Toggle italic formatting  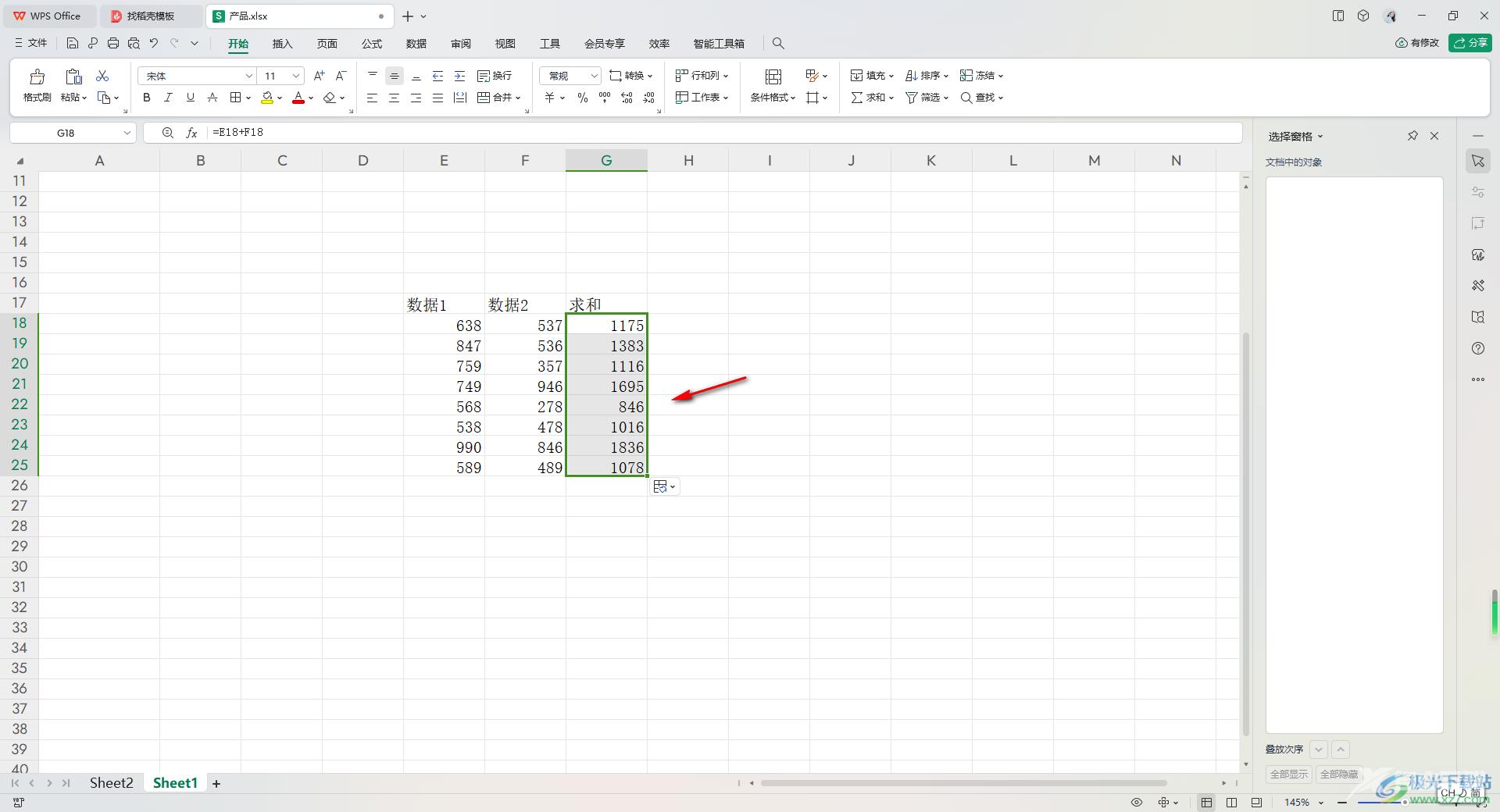168,98
